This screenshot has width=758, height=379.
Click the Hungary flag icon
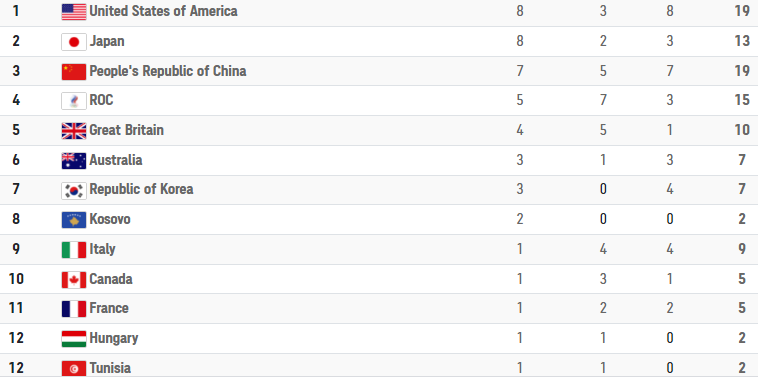point(73,339)
